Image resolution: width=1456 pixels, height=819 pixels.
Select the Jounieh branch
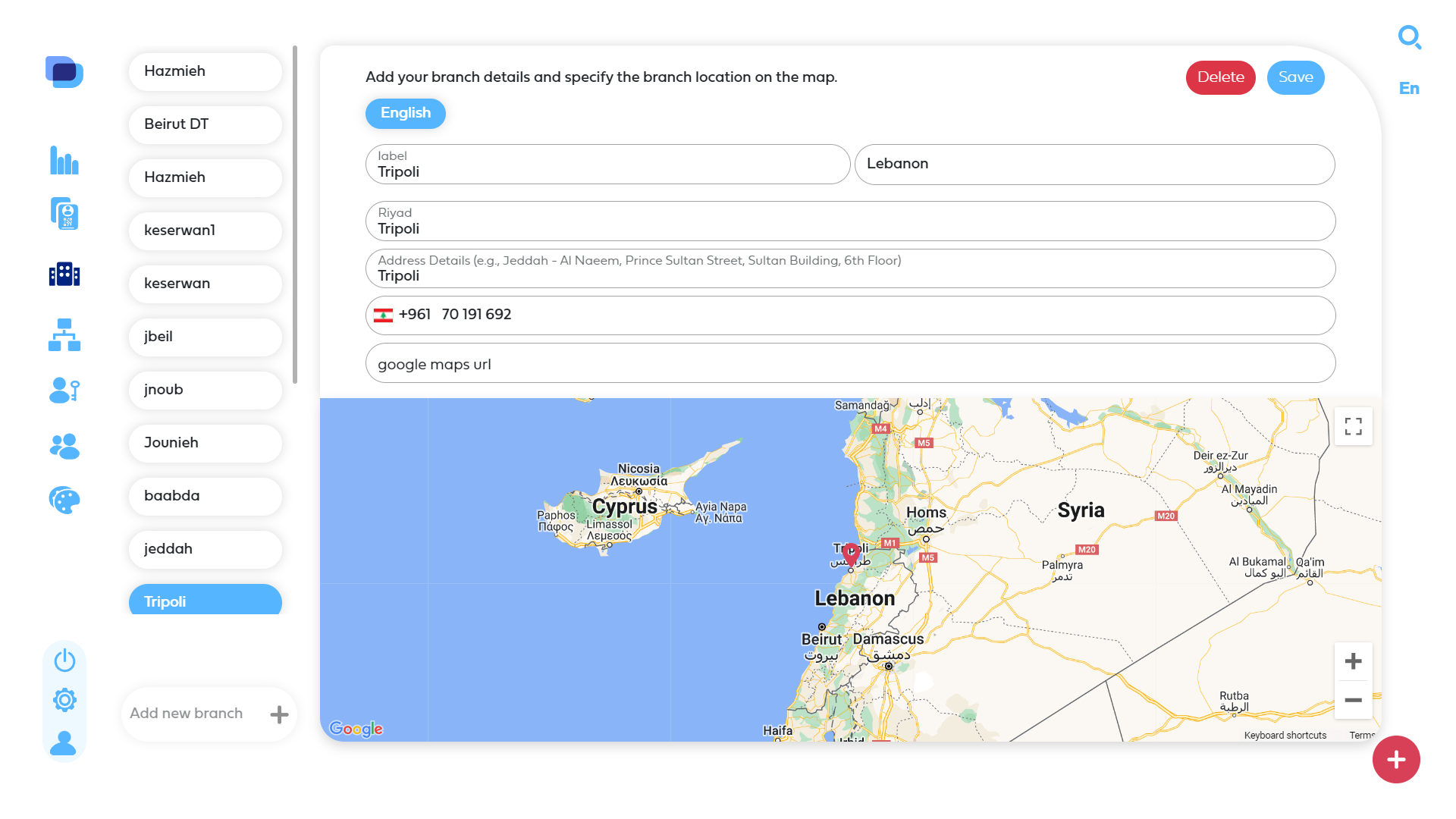206,443
